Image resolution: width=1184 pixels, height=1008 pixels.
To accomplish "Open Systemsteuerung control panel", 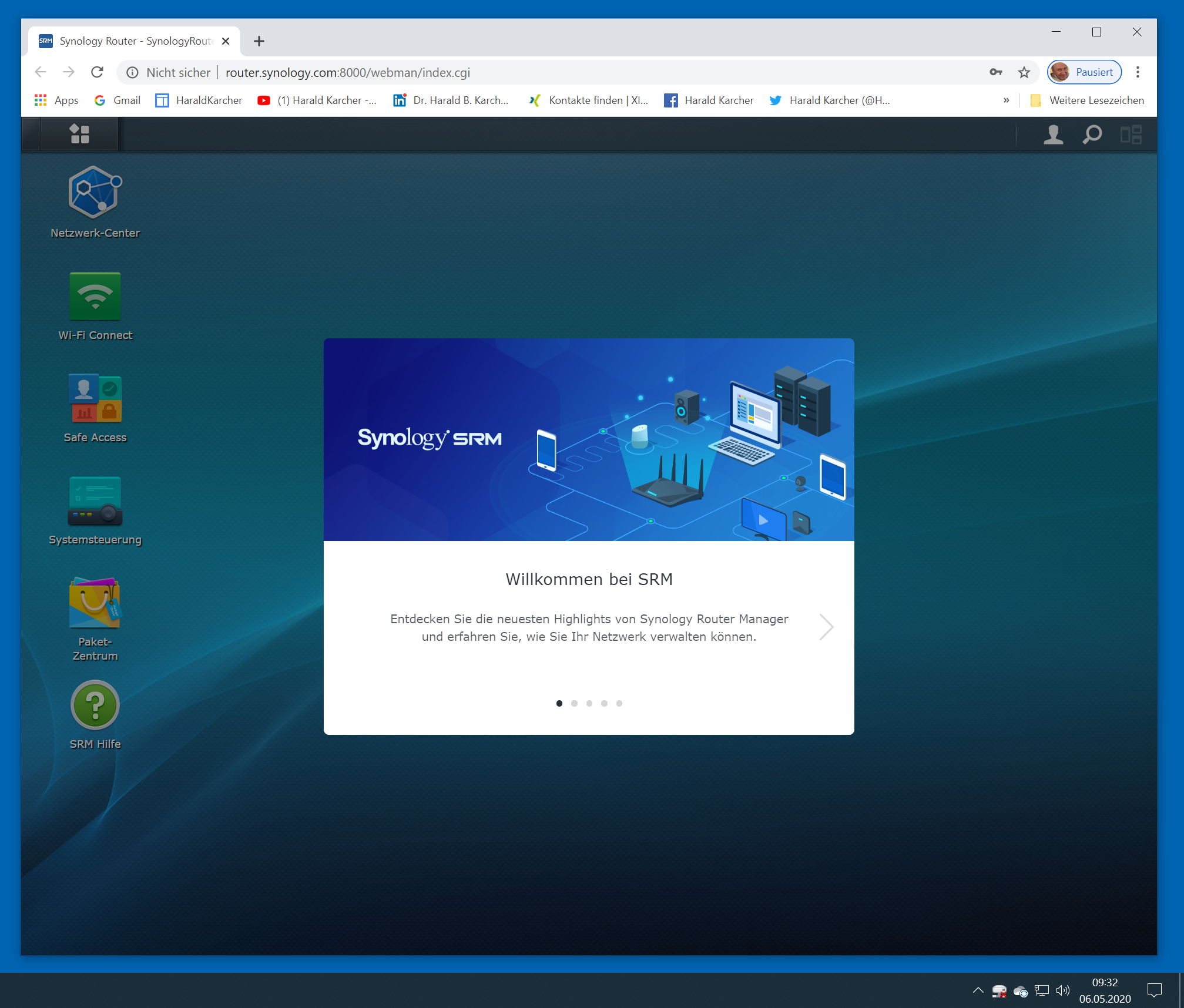I will 95,501.
